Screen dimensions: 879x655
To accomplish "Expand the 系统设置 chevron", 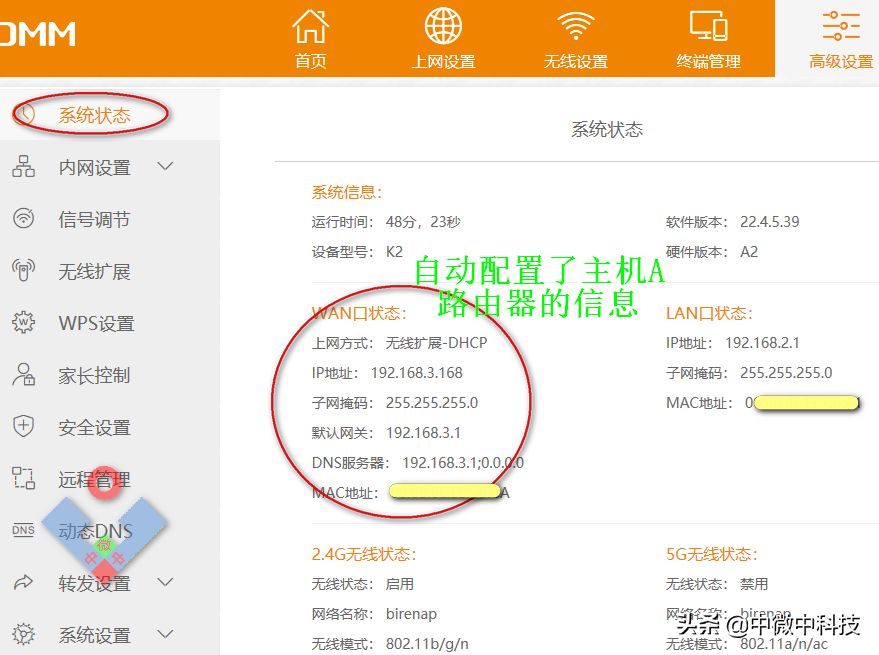I will coord(165,634).
